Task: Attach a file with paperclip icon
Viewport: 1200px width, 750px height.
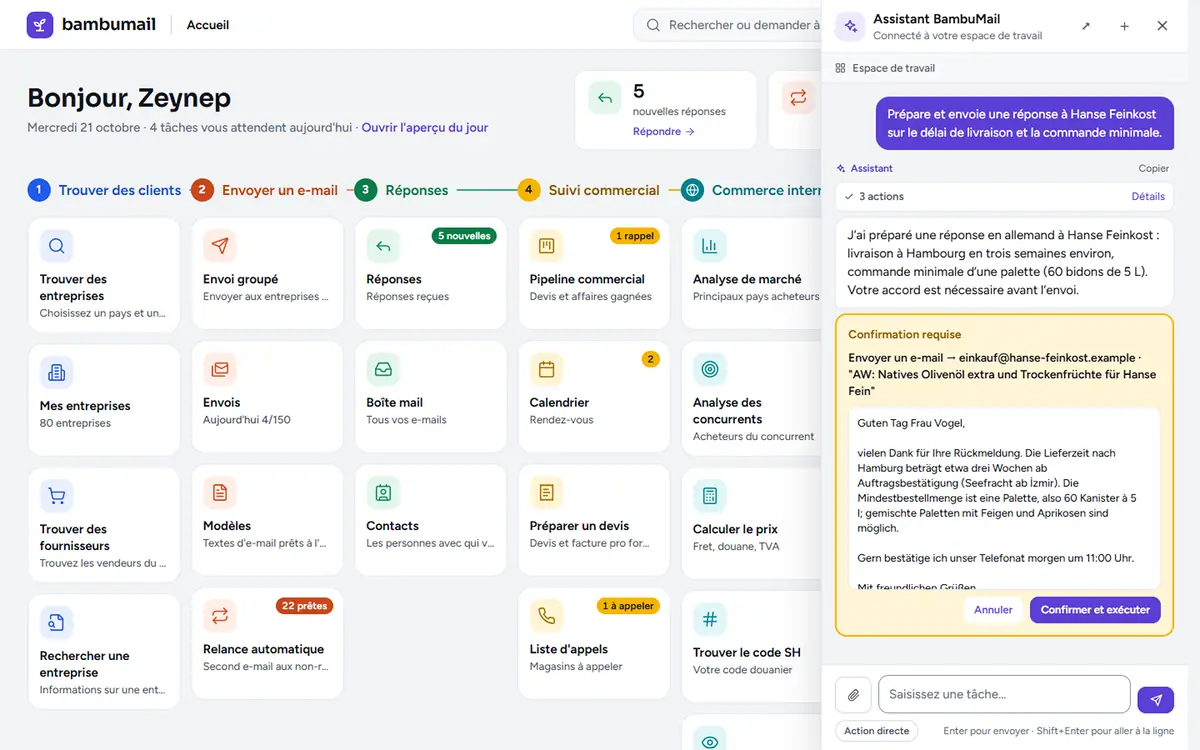Action: 853,694
